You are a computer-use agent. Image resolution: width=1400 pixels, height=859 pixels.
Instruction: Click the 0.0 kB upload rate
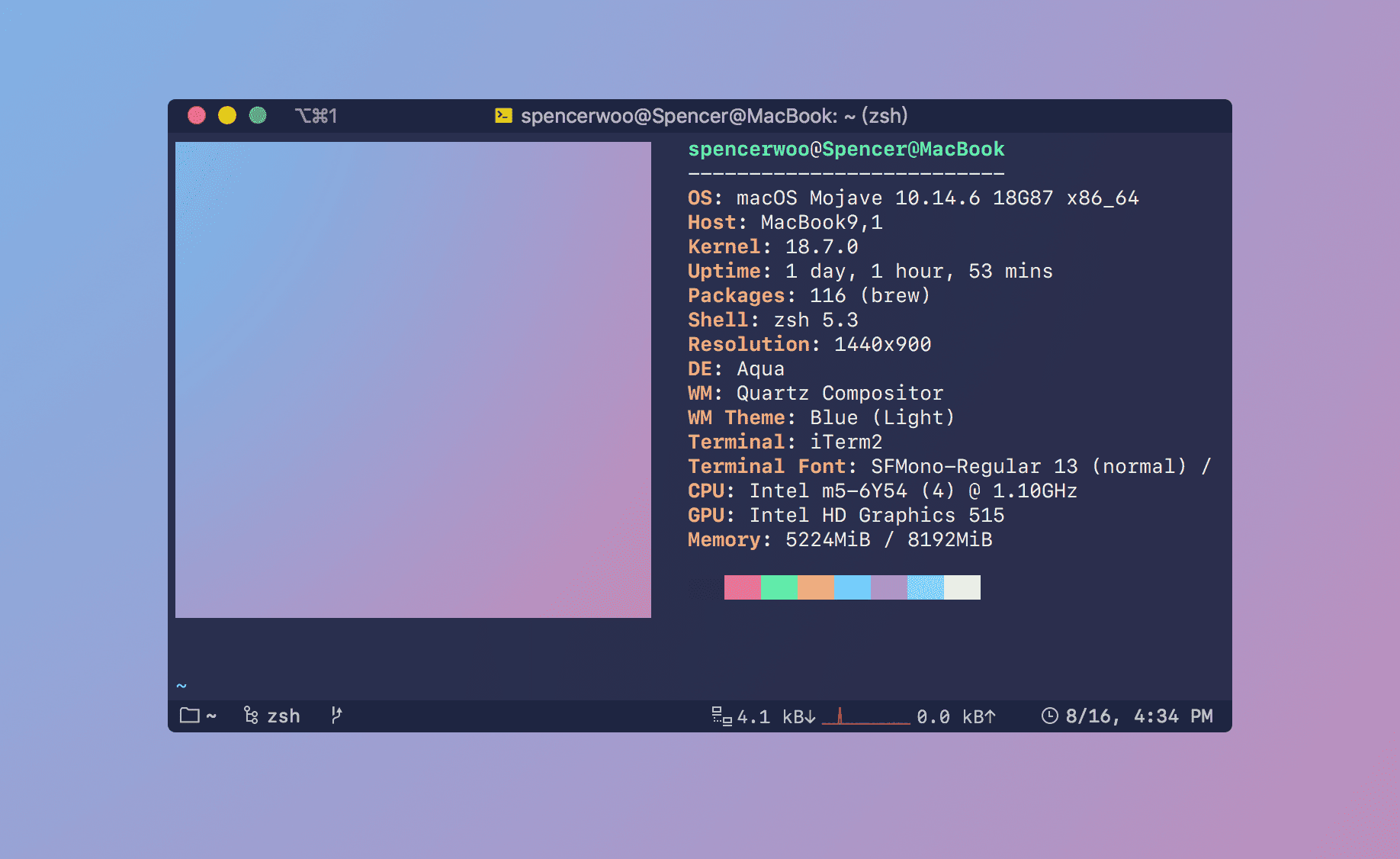point(956,716)
